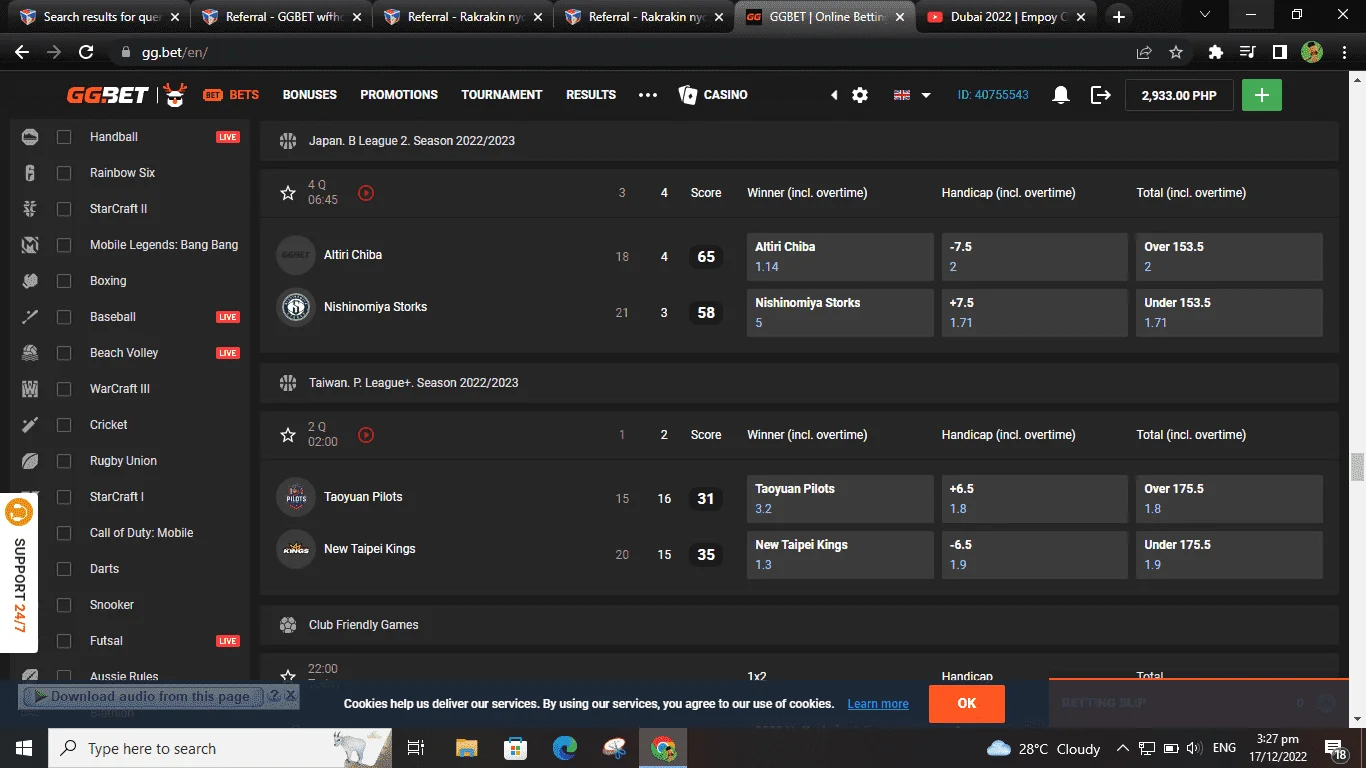Watch live stream of Taoyuan Pilots match
1366x768 pixels.
click(366, 435)
